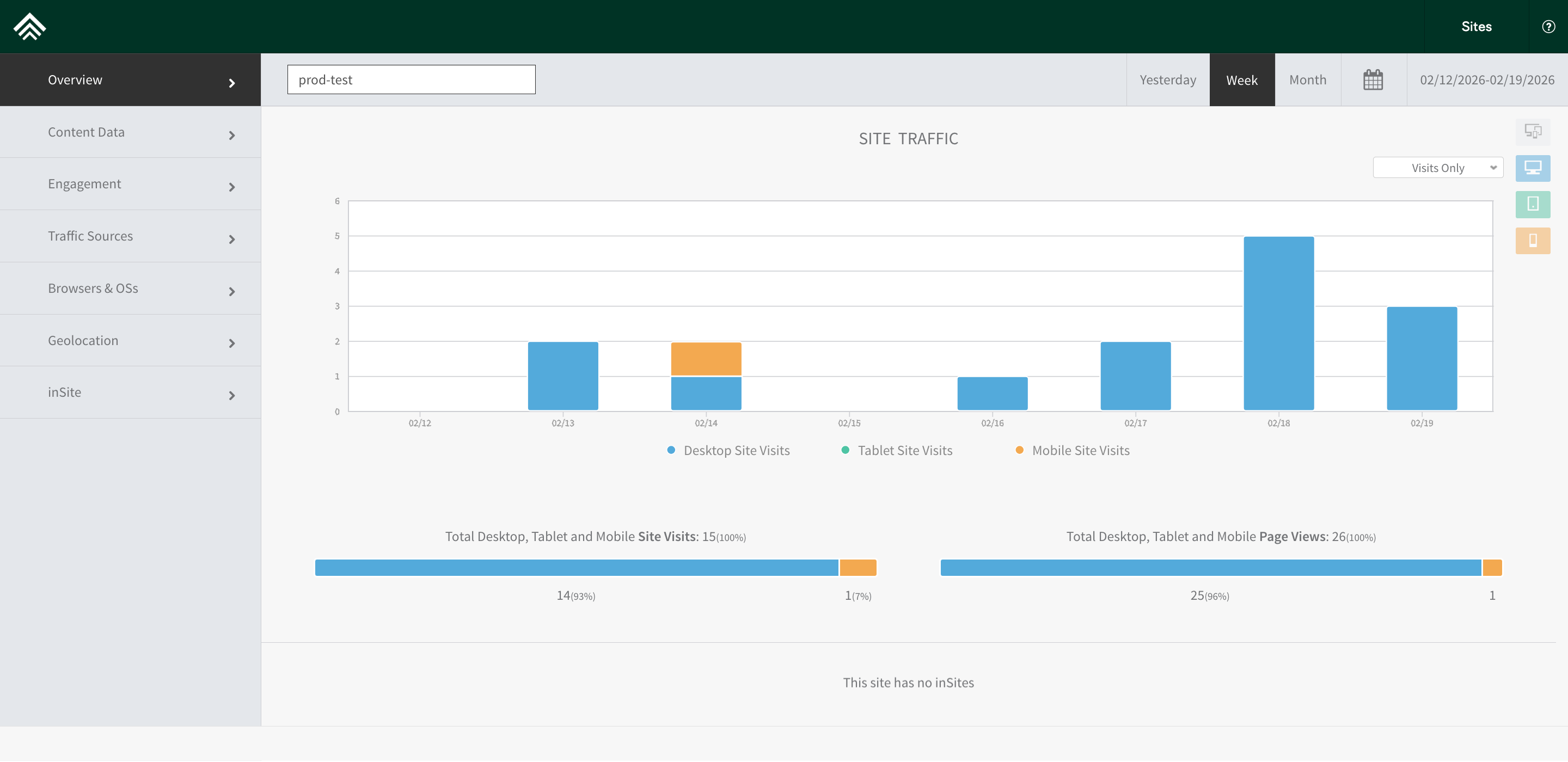
Task: Toggle the tablet device filter icon
Action: coord(1532,205)
